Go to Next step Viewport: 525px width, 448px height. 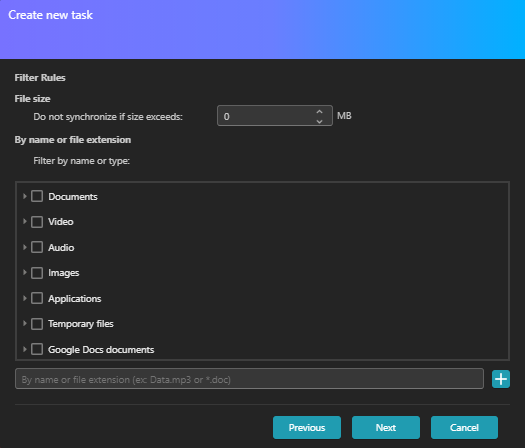point(386,428)
